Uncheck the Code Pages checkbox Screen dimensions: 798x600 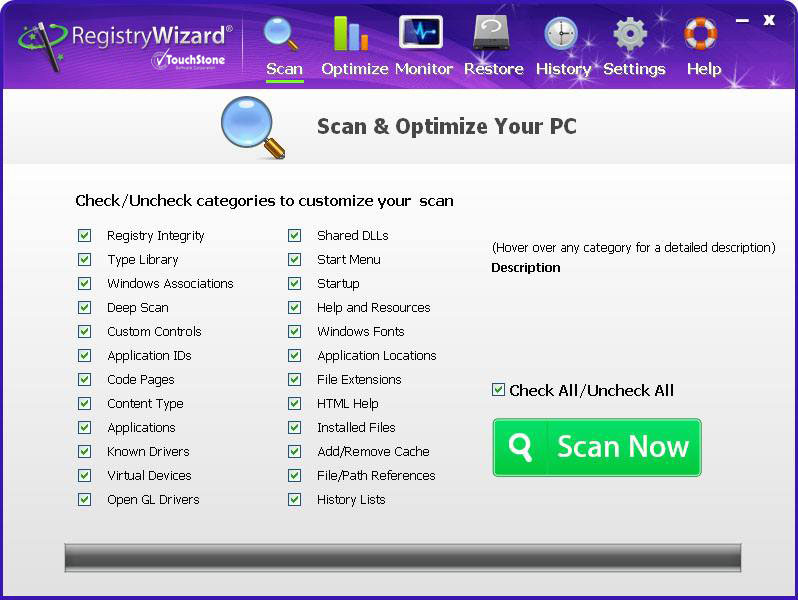(84, 379)
